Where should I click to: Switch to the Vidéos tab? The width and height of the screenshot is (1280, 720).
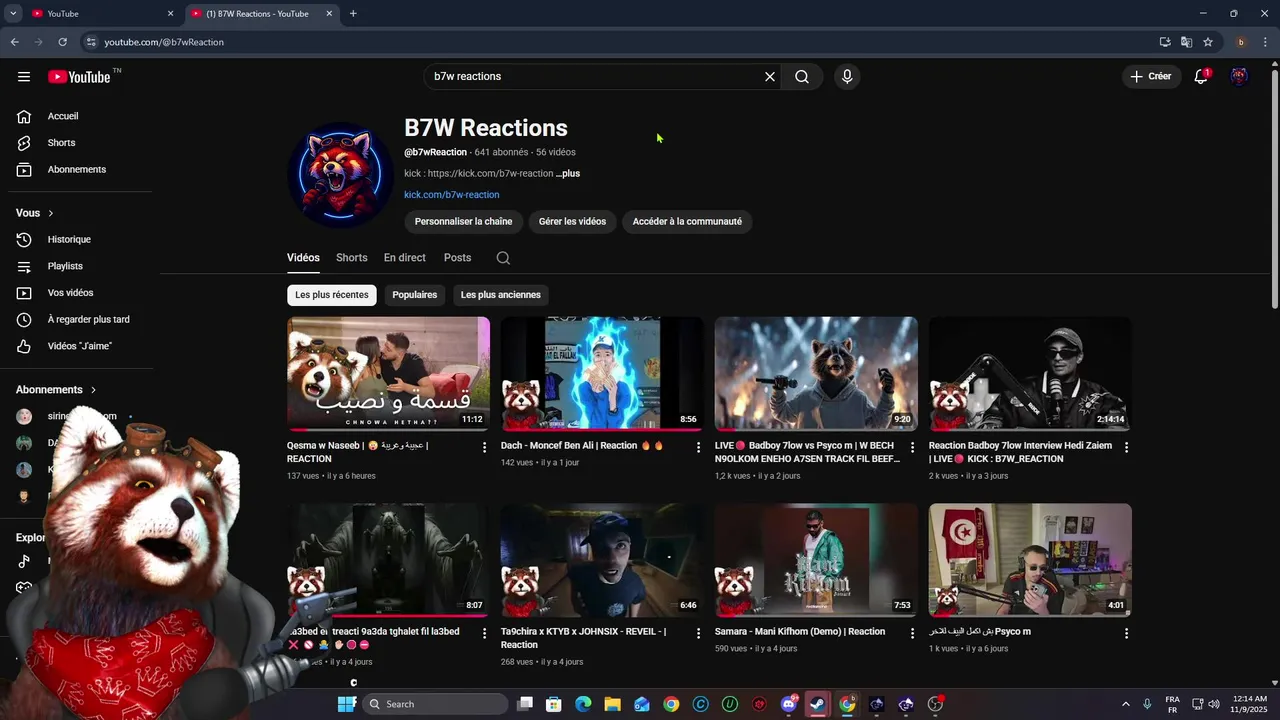pos(303,258)
